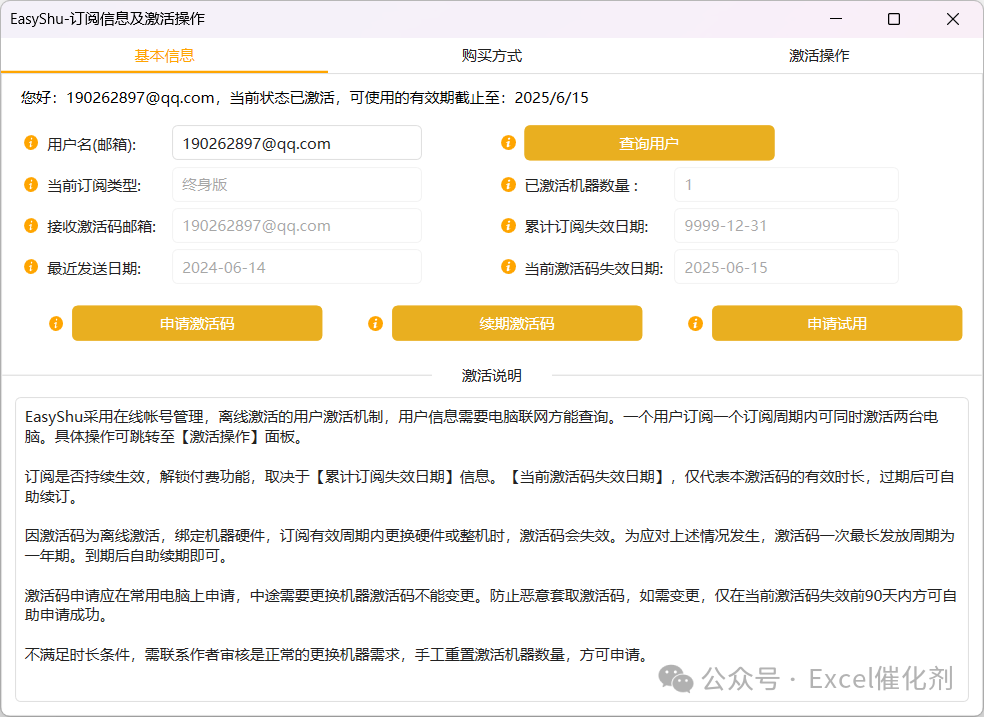Click info icon left of 申请激活码 button
The width and height of the screenshot is (984, 717).
pyautogui.click(x=56, y=323)
